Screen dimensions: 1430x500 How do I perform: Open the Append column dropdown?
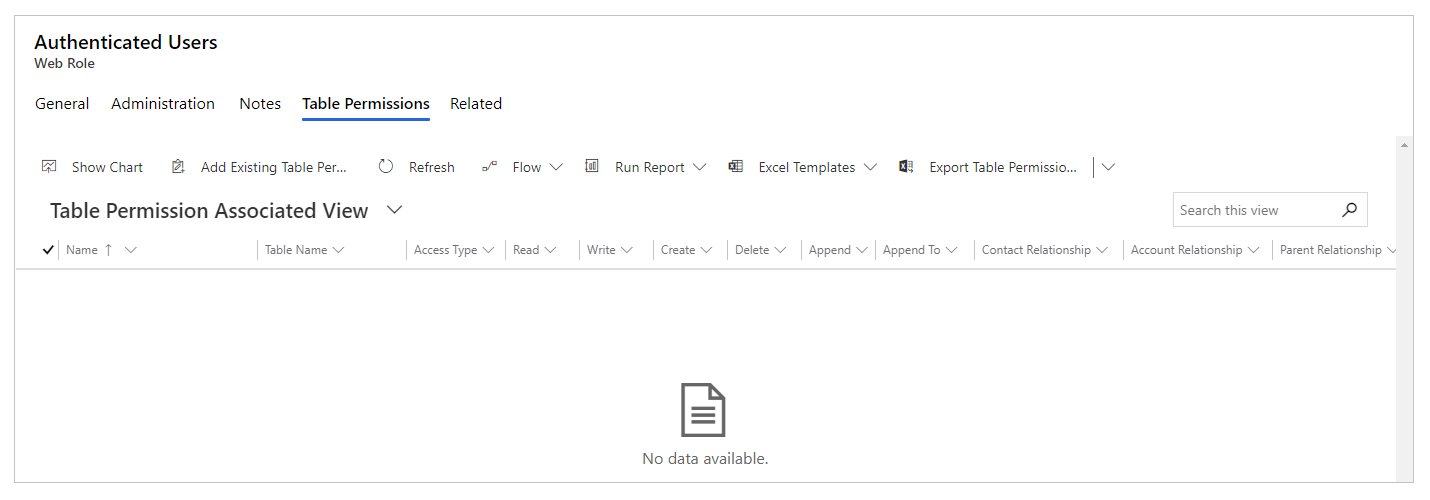tap(862, 250)
